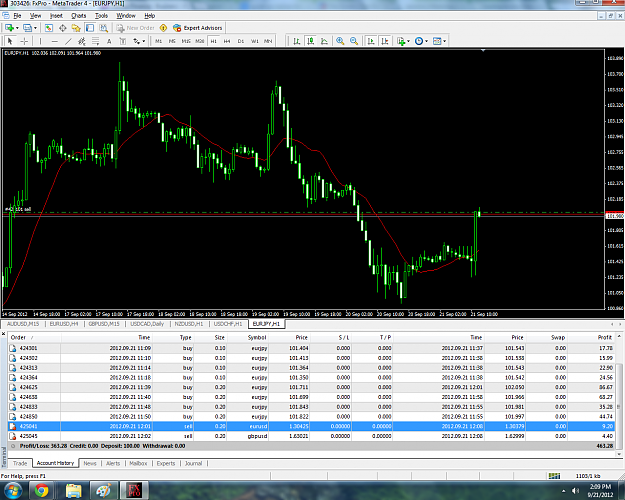The height and width of the screenshot is (500, 625).
Task: Select the equidistant channel tool
Action: [82, 41]
